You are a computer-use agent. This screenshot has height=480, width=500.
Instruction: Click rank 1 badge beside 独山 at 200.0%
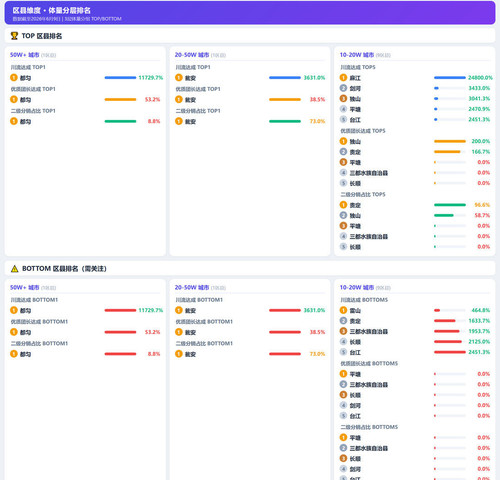point(343,141)
